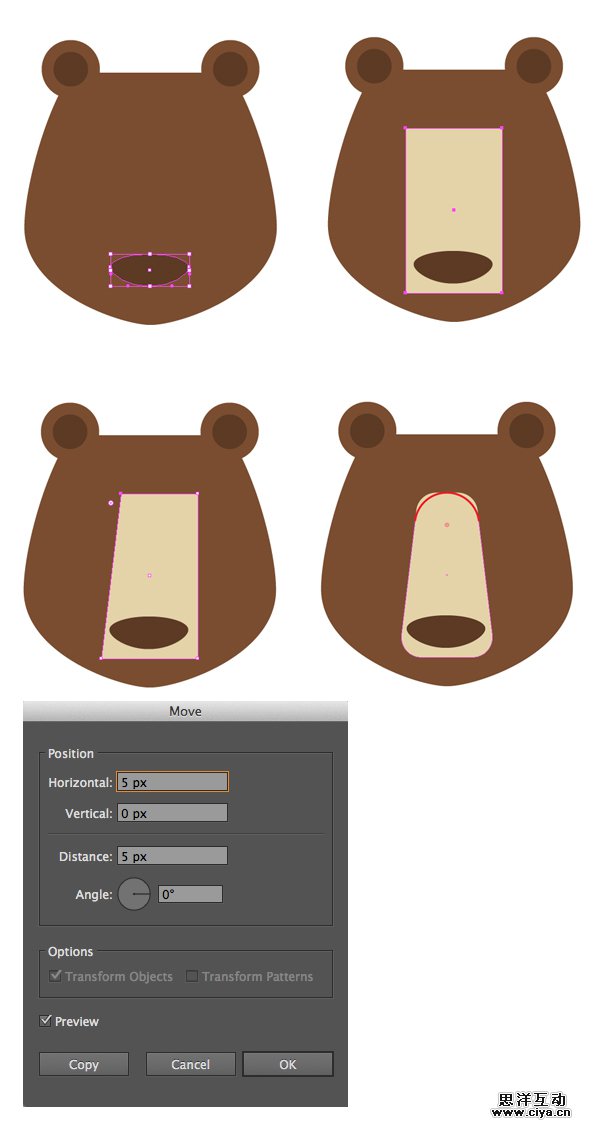Confirm the move with OK
Image resolution: width=600 pixels, height=1128 pixels.
[x=288, y=1064]
